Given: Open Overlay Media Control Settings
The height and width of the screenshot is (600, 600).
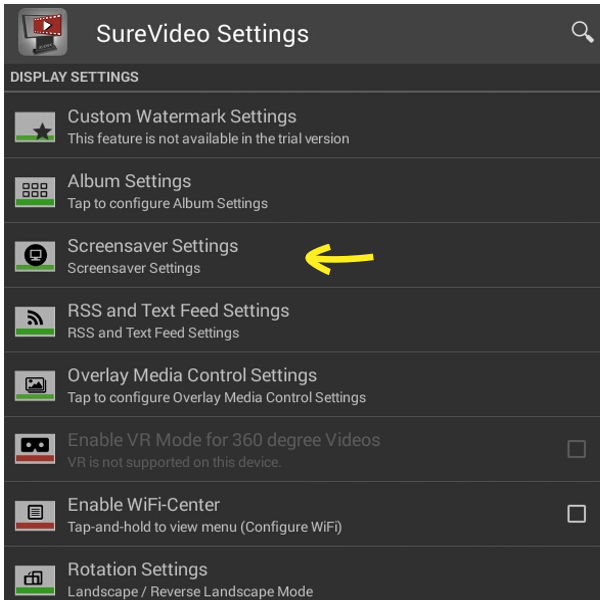Looking at the screenshot, I should (302, 384).
